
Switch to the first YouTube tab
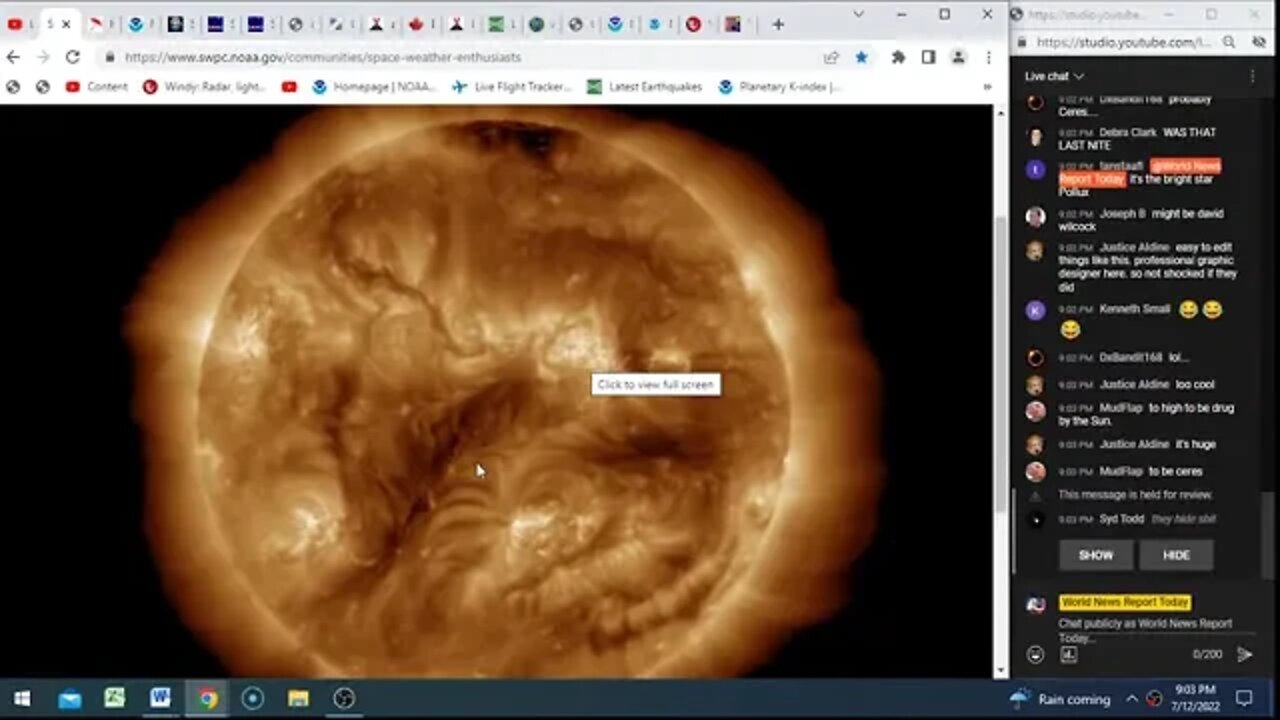pos(16,24)
